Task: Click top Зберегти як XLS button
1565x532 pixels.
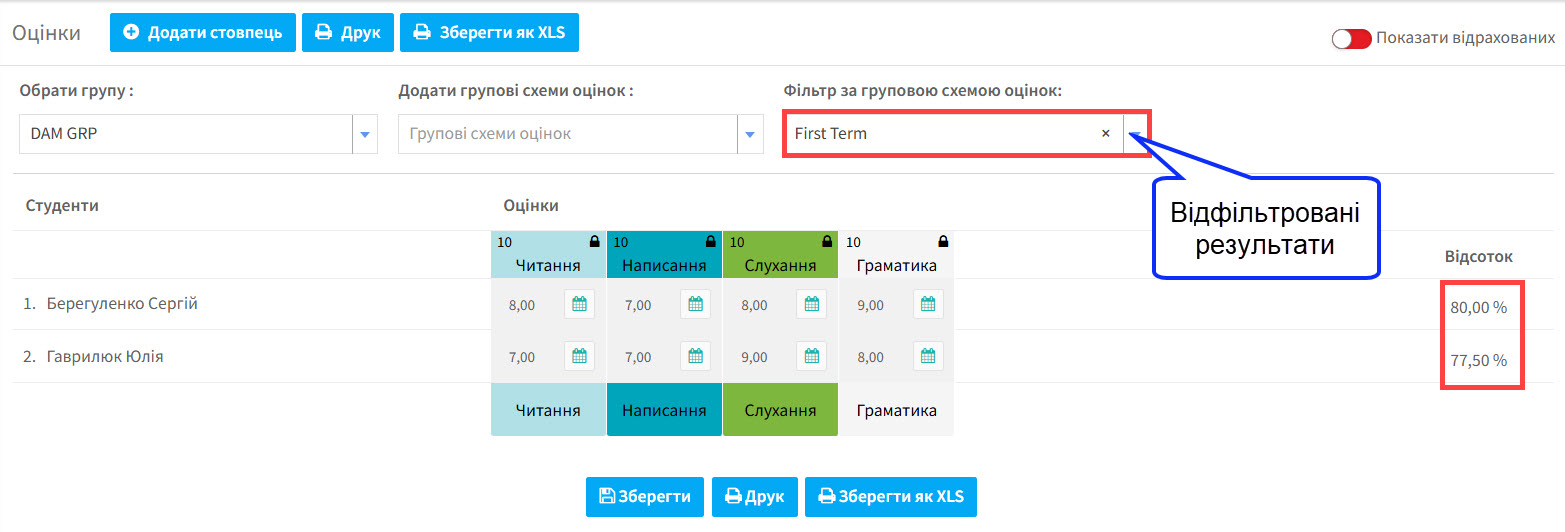Action: 489,32
